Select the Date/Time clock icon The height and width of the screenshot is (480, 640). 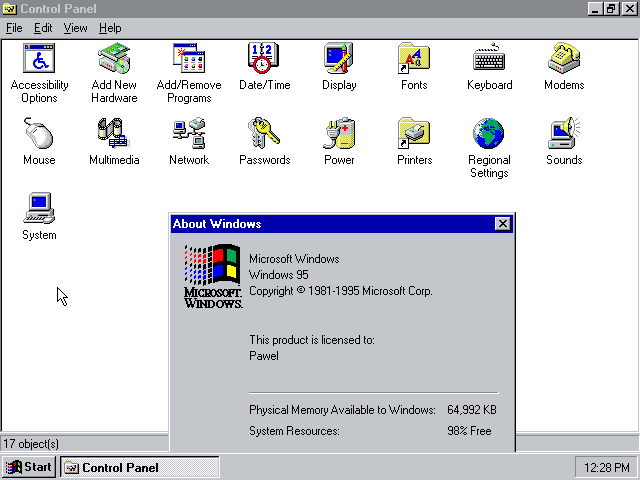264,58
